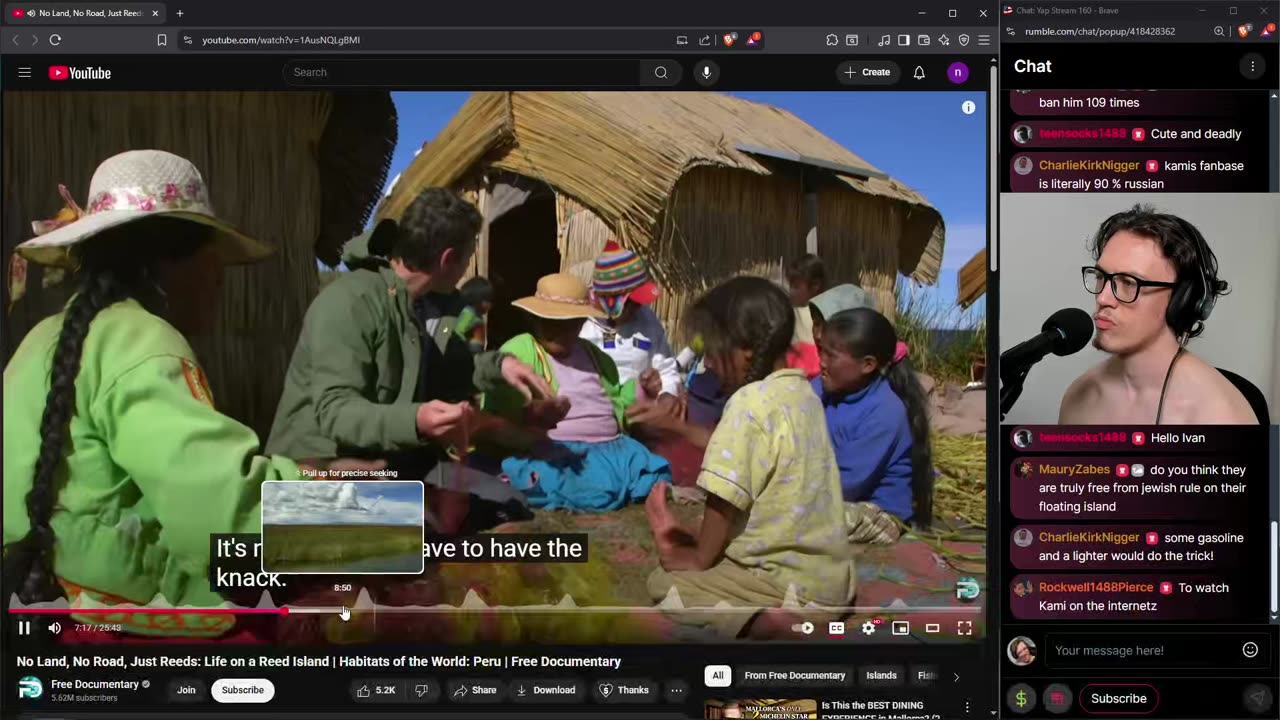Send Thanks to the creator
The width and height of the screenshot is (1280, 720).
pos(624,690)
